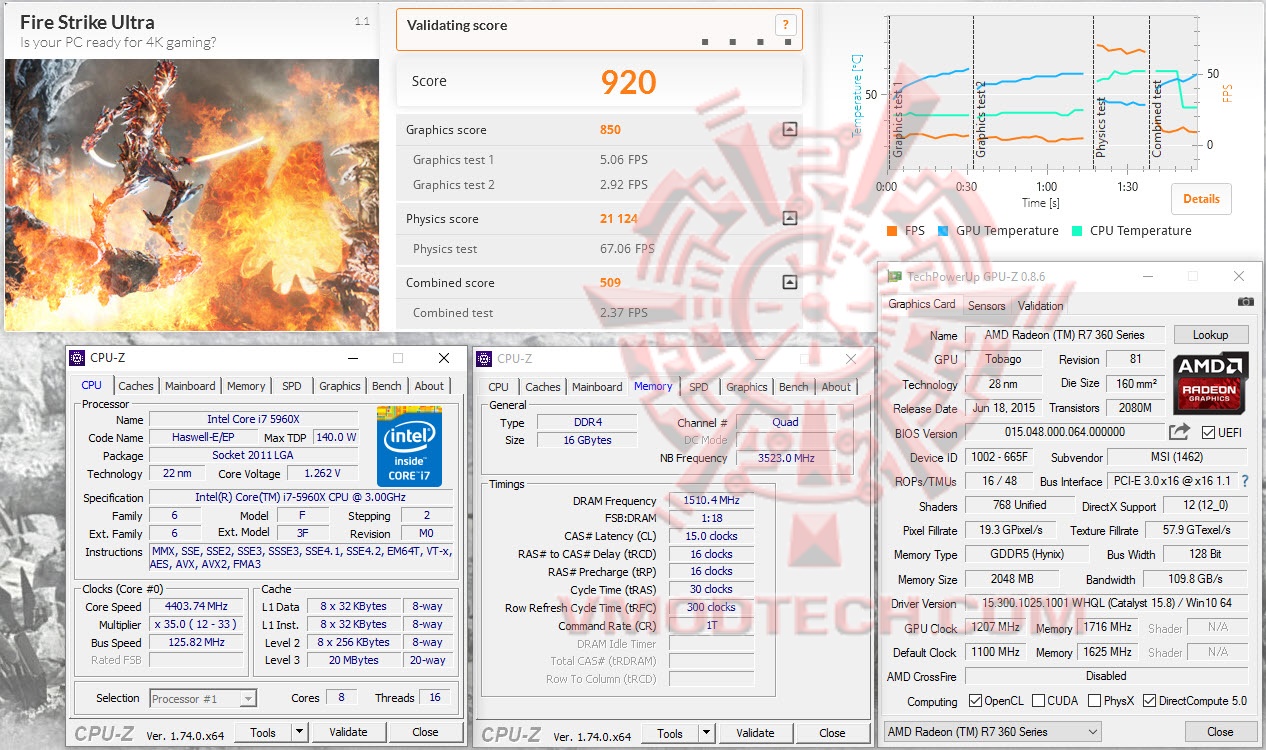Switch to the Validation tab in GPU-Z
This screenshot has height=750, width=1266.
[1040, 306]
